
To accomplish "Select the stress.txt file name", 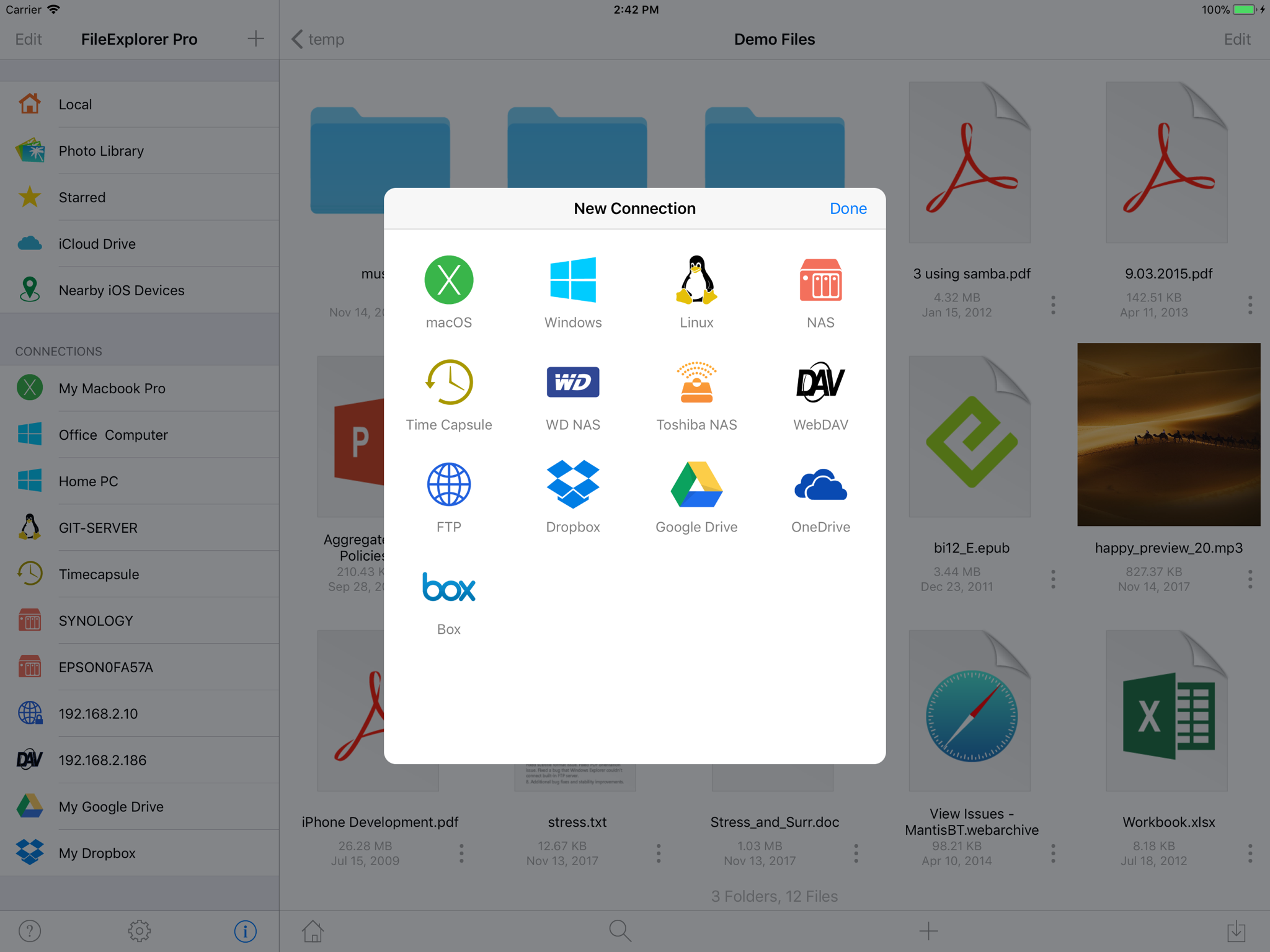I will point(577,822).
